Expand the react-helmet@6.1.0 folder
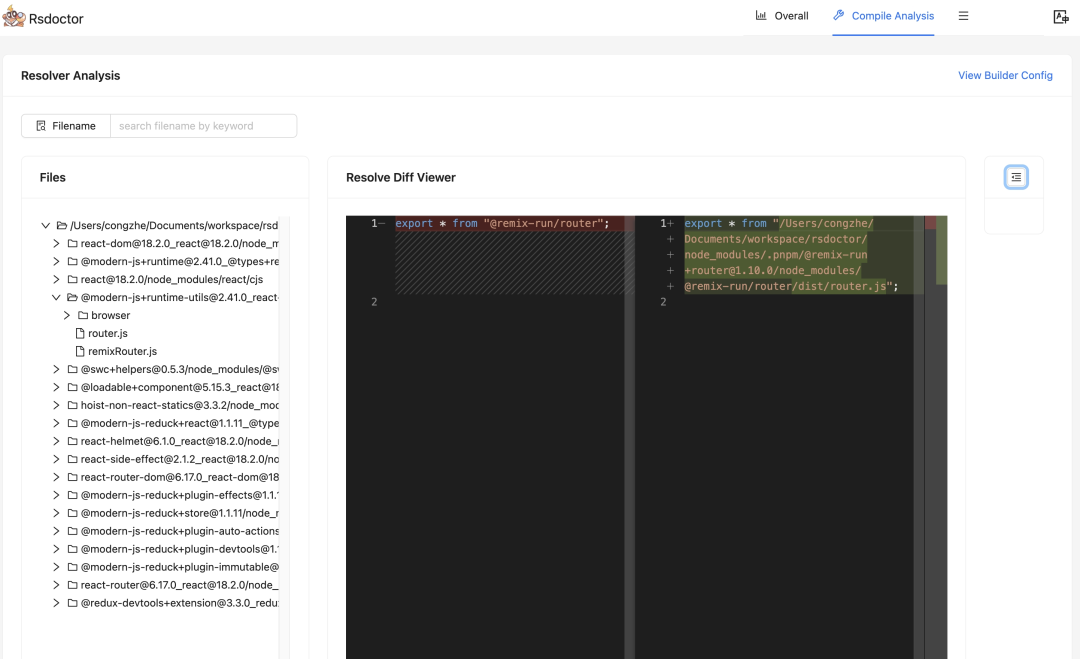 [x=57, y=441]
